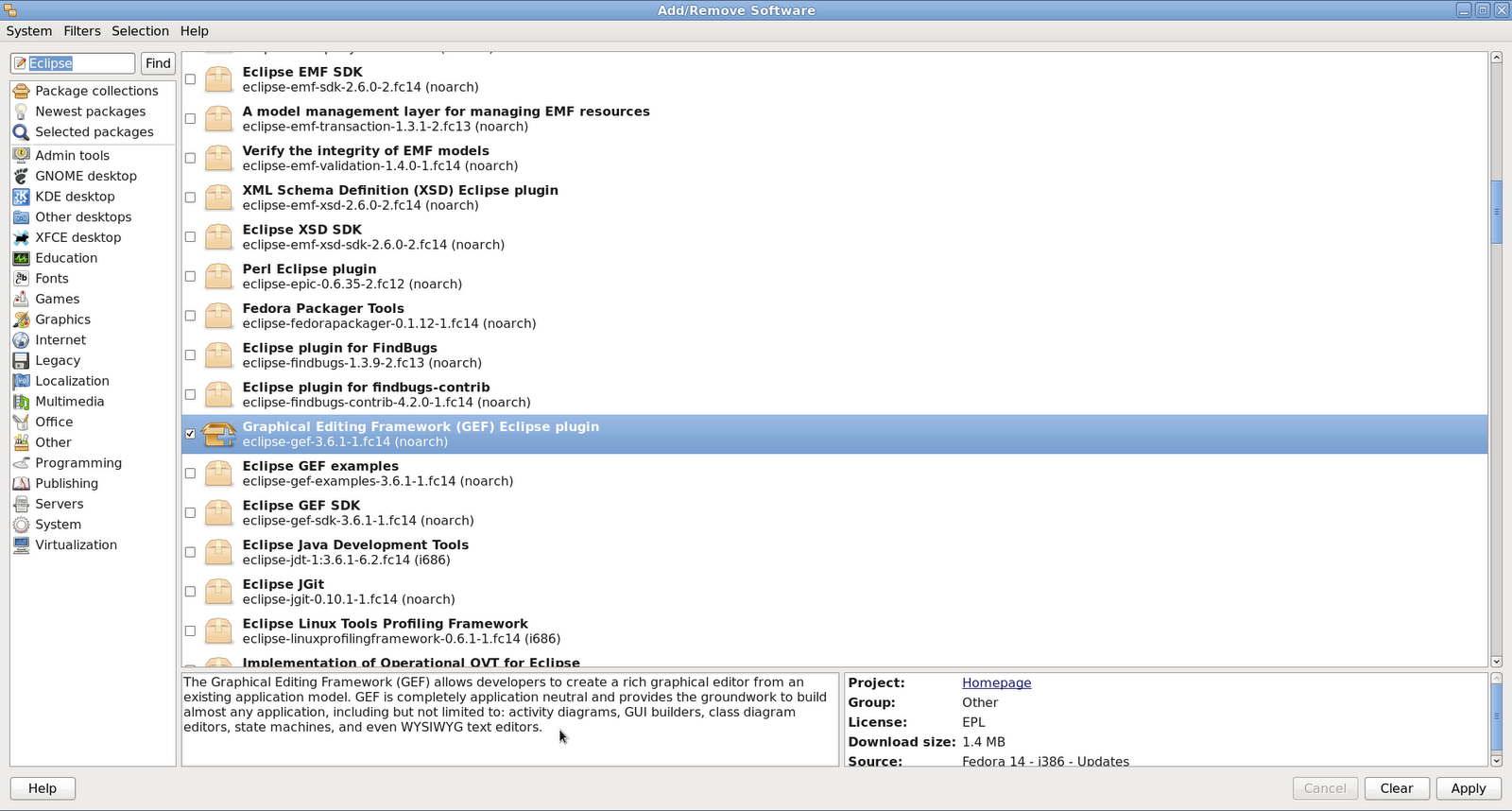Select Eclipse plugin for findbugs-contrib row

pyautogui.click(x=834, y=395)
